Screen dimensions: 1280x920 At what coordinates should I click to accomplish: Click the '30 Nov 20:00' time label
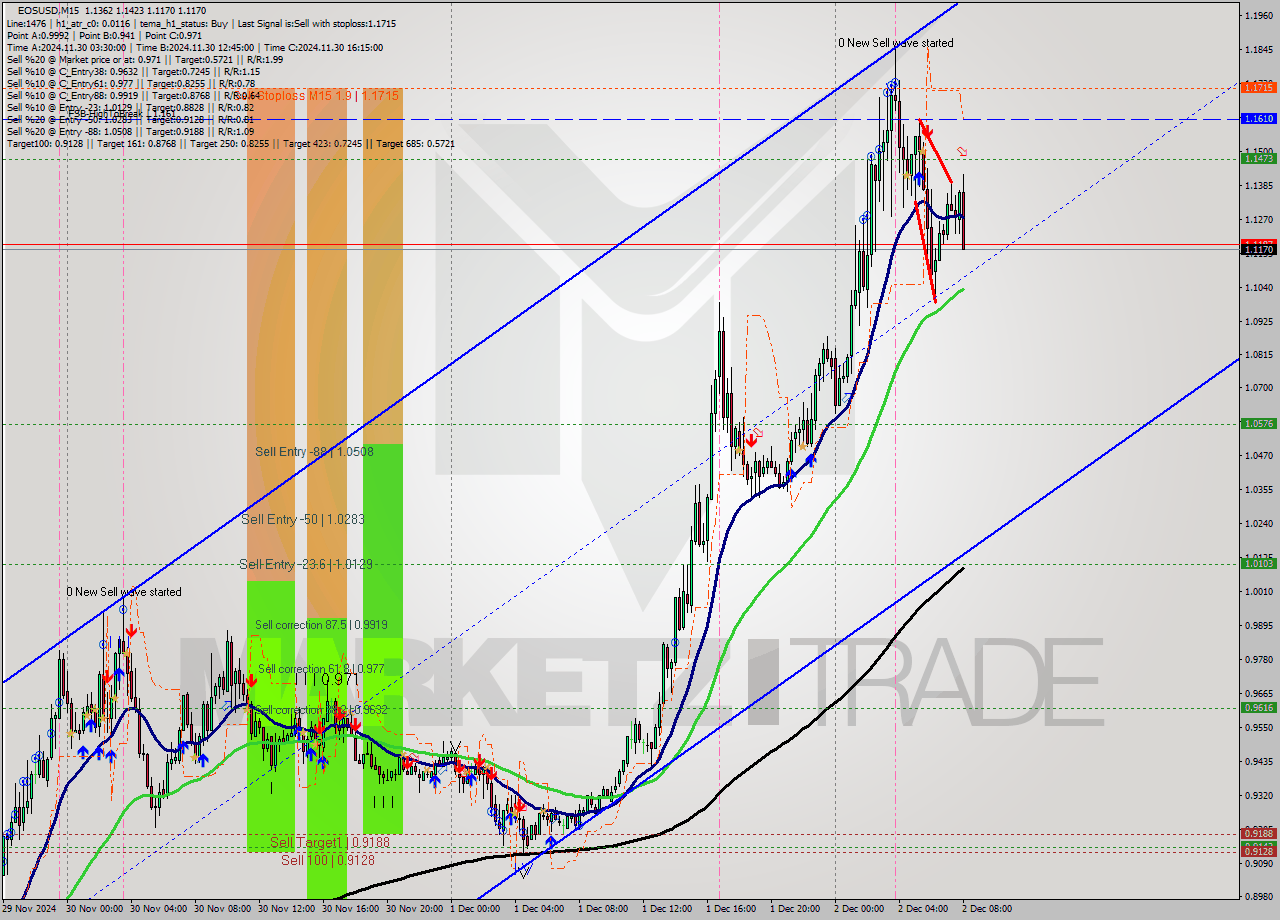point(416,909)
